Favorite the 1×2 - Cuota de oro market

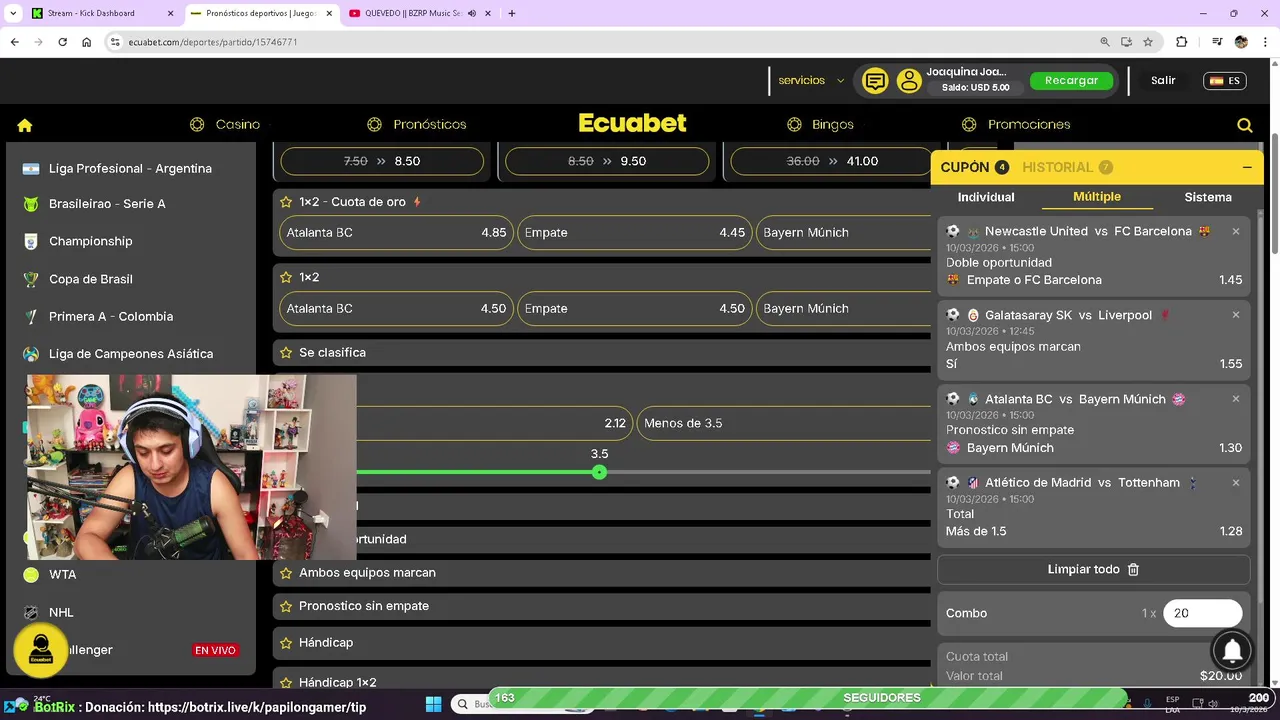coord(286,202)
